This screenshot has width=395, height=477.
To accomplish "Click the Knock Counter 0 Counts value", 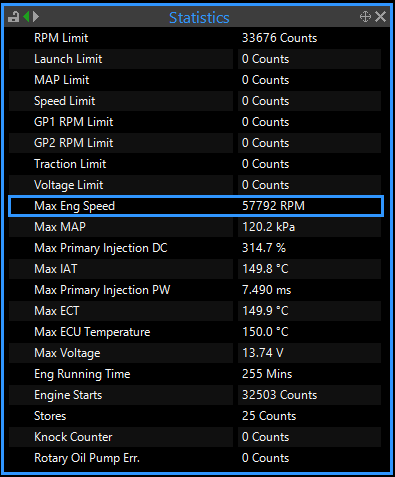I will tap(265, 437).
